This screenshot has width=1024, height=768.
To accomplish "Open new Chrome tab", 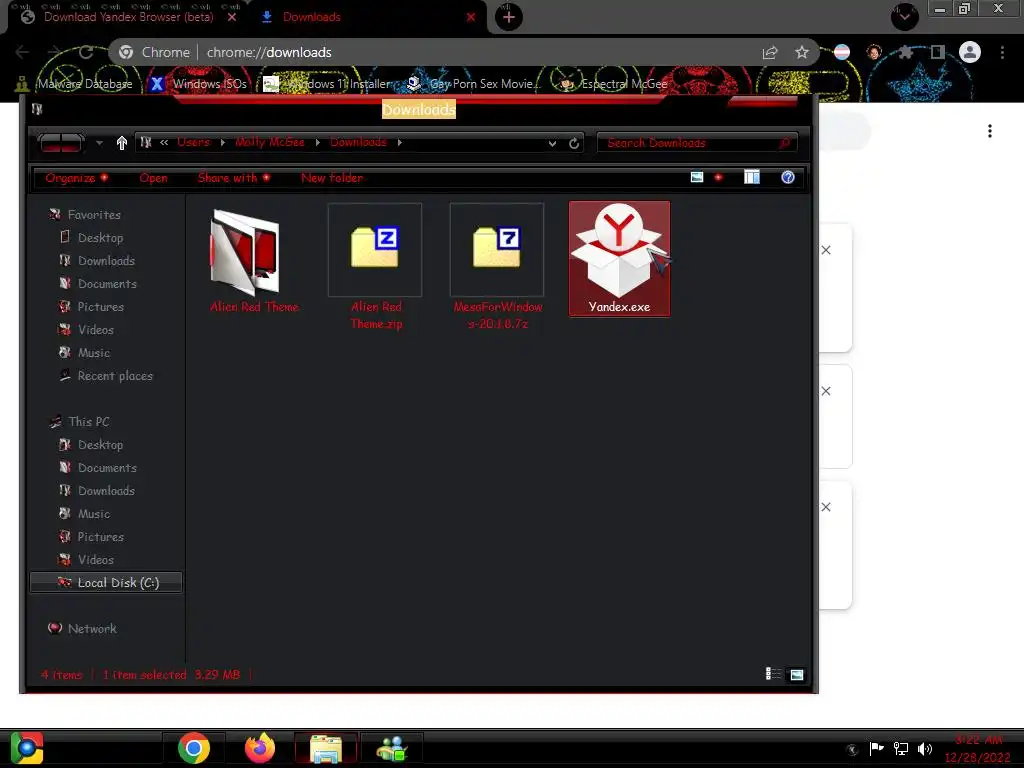I will click(x=509, y=17).
